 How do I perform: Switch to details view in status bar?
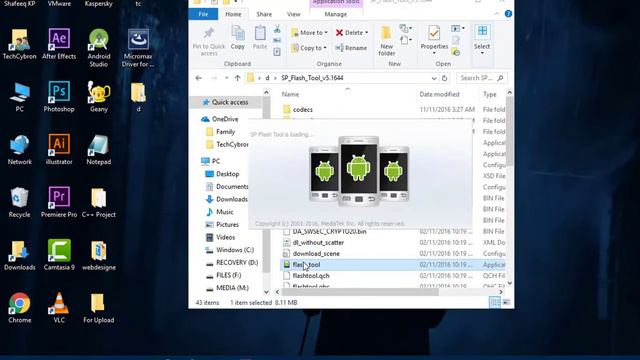pyautogui.click(x=494, y=302)
